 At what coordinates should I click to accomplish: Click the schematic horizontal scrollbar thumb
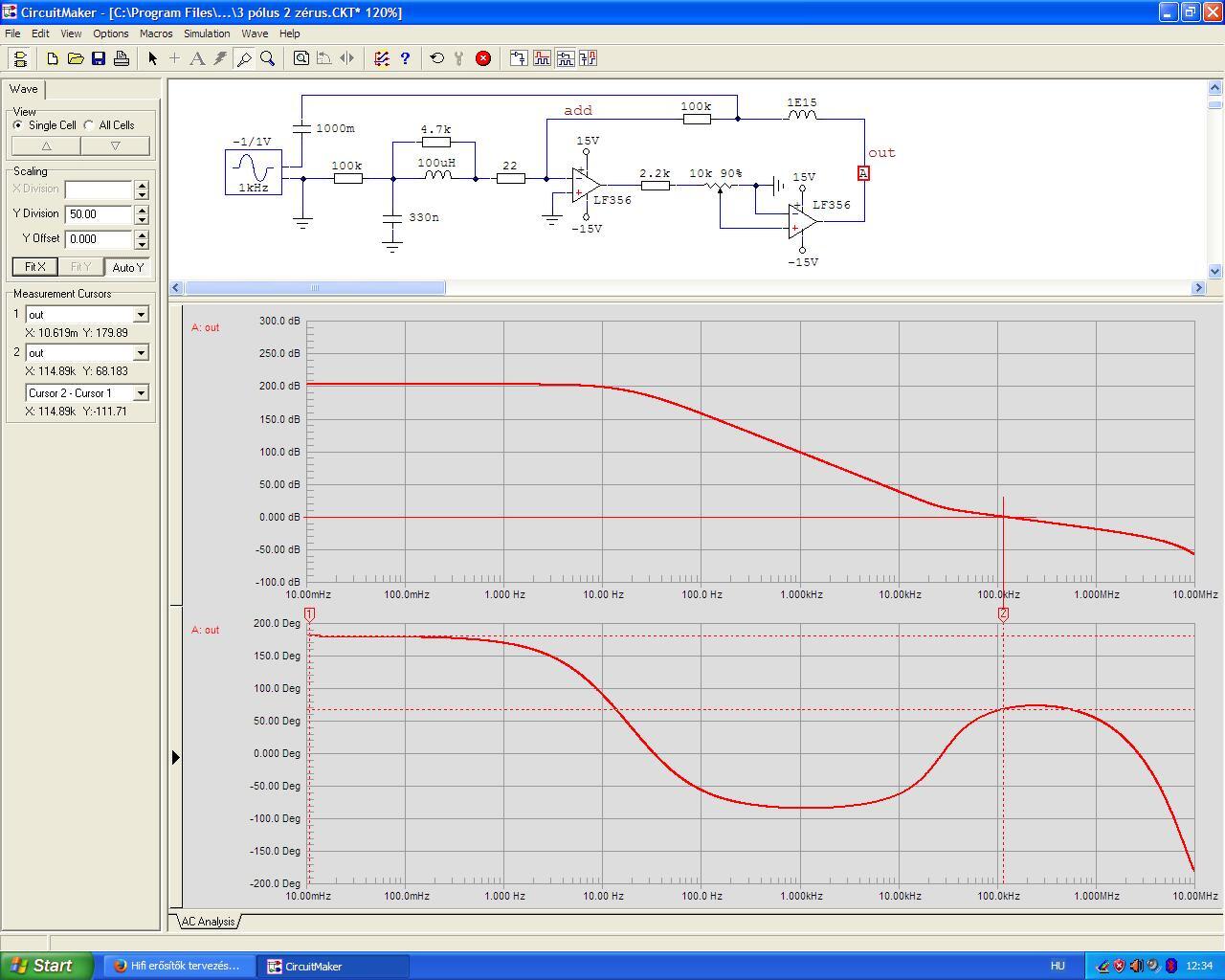(315, 288)
